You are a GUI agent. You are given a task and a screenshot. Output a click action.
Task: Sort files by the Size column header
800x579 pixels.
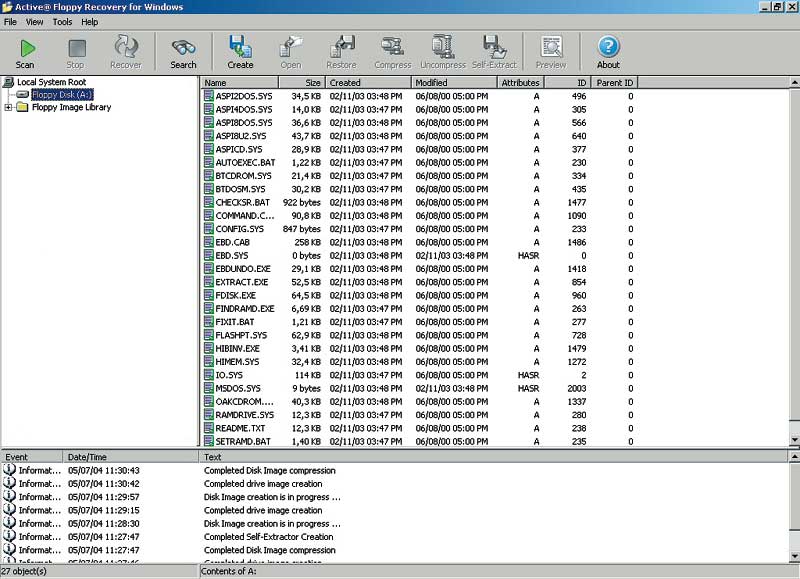301,83
